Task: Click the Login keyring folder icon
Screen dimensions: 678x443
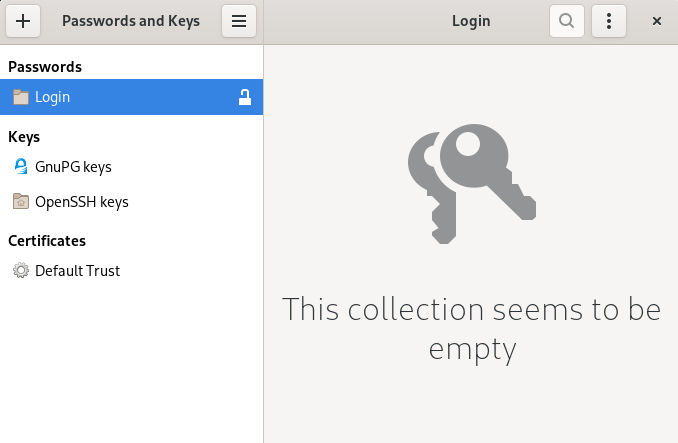Action: pyautogui.click(x=21, y=97)
